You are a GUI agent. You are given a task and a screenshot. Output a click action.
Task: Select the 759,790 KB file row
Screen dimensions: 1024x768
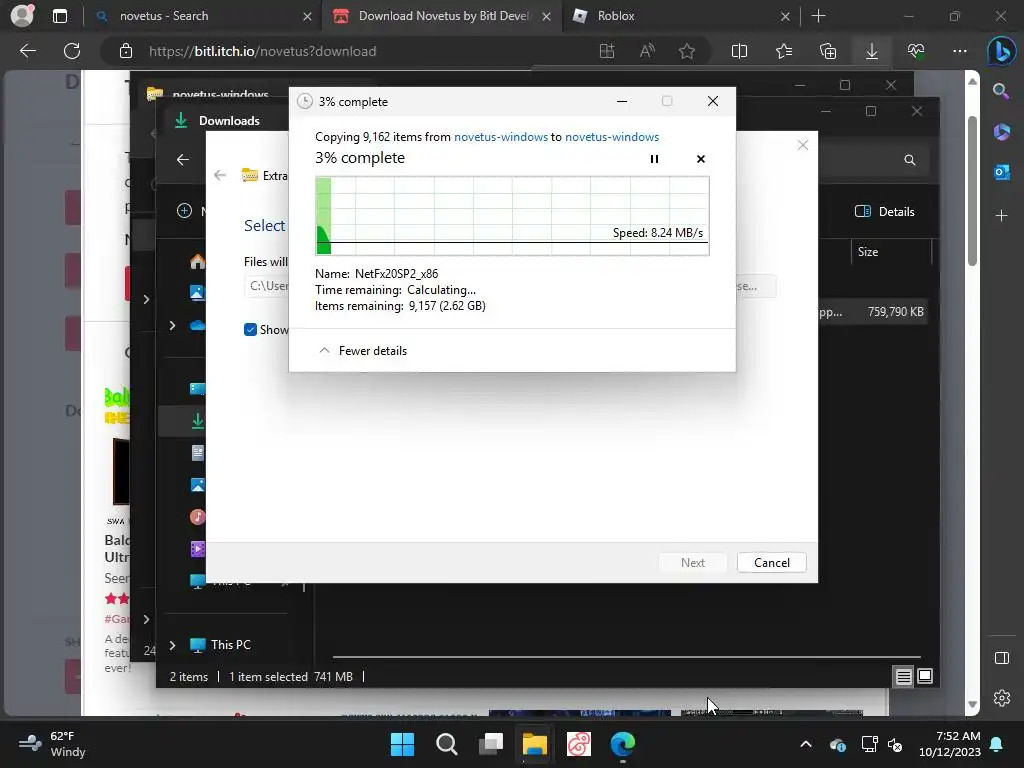pos(872,312)
